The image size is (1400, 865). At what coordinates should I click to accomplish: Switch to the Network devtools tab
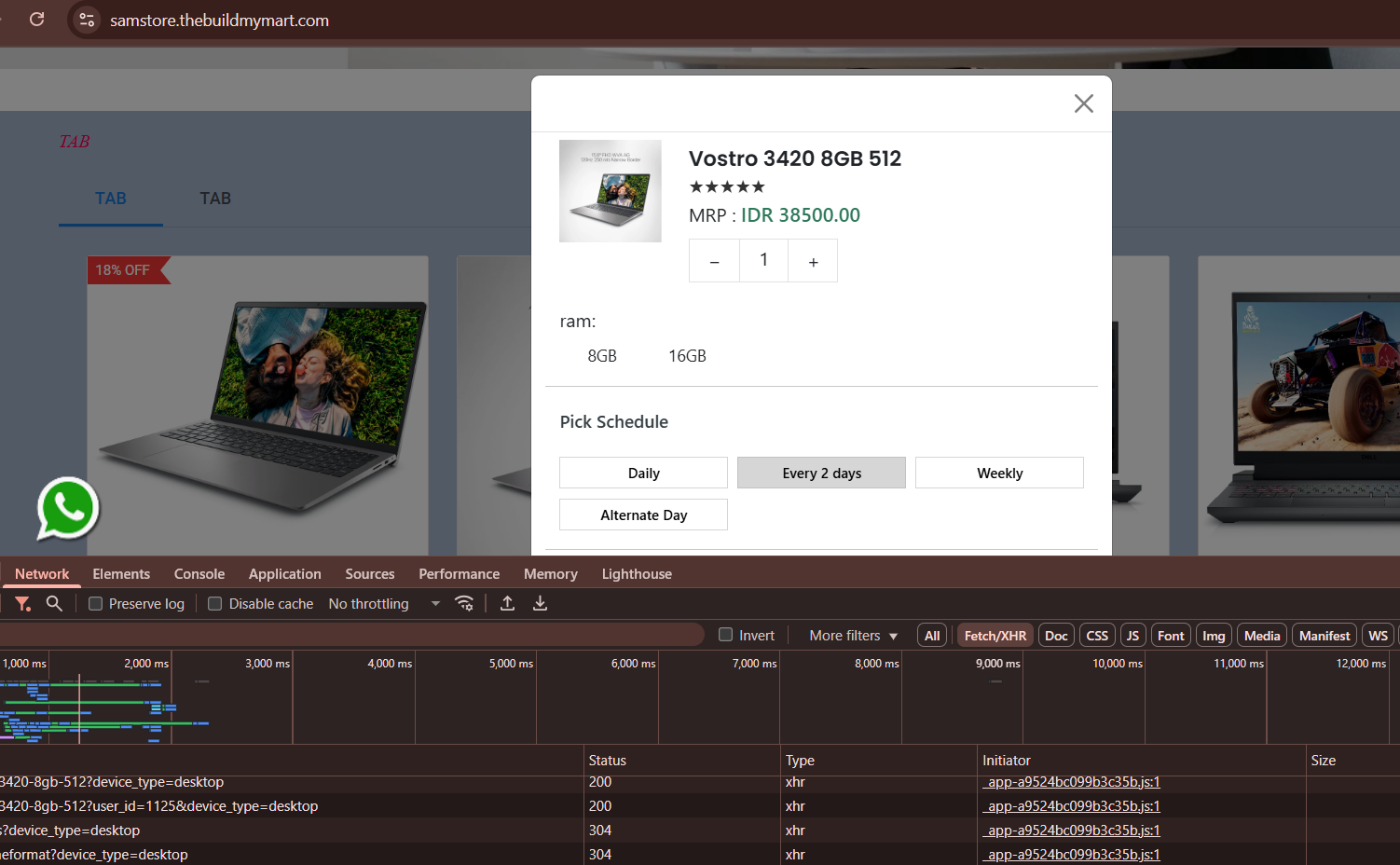coord(42,574)
